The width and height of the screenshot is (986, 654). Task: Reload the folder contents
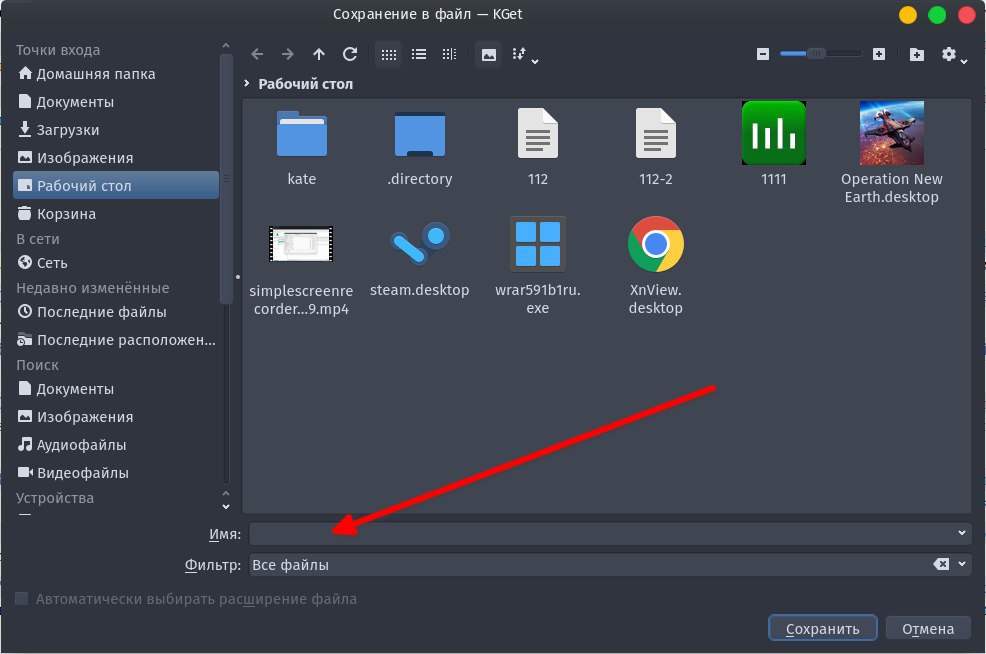click(350, 55)
